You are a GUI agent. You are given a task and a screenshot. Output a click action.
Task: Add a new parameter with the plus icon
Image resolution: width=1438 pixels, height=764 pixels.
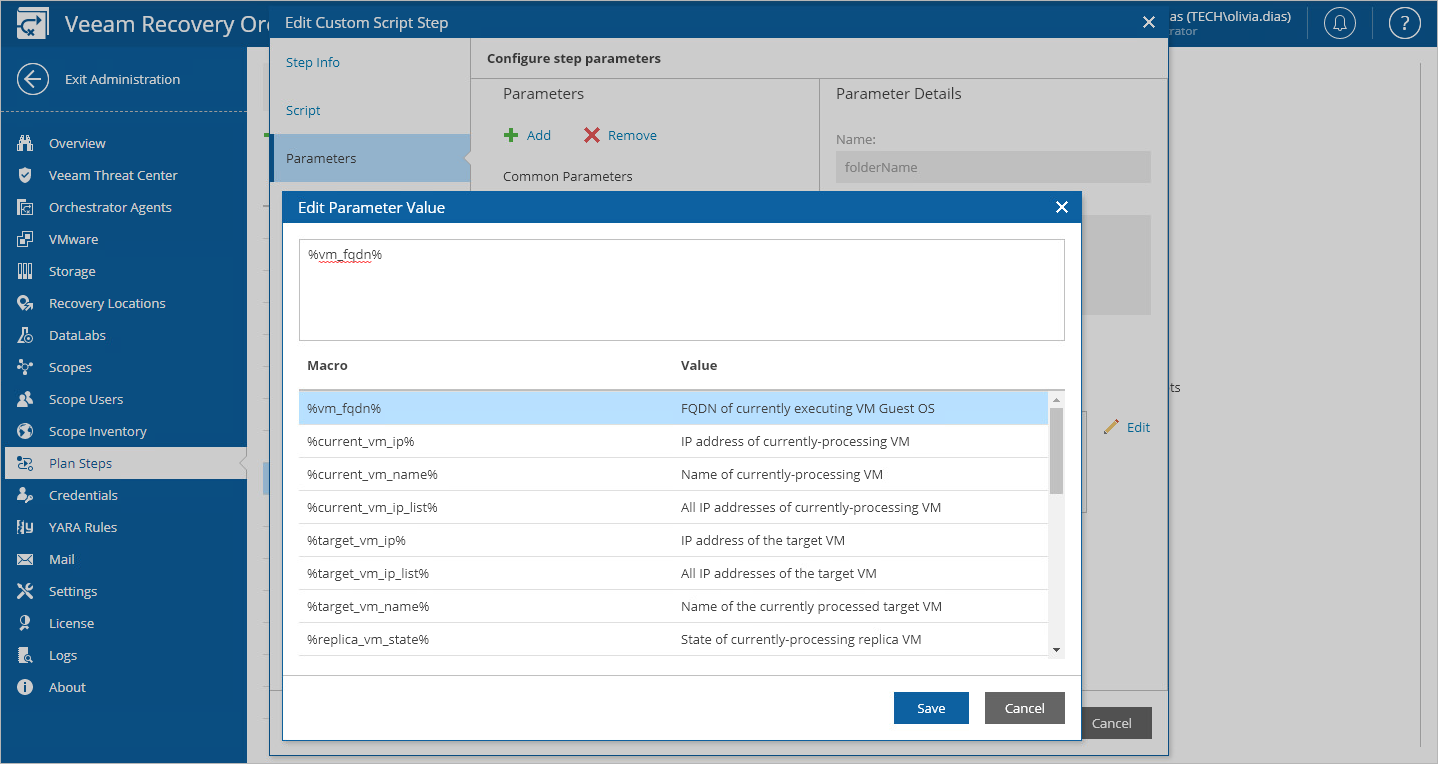528,135
